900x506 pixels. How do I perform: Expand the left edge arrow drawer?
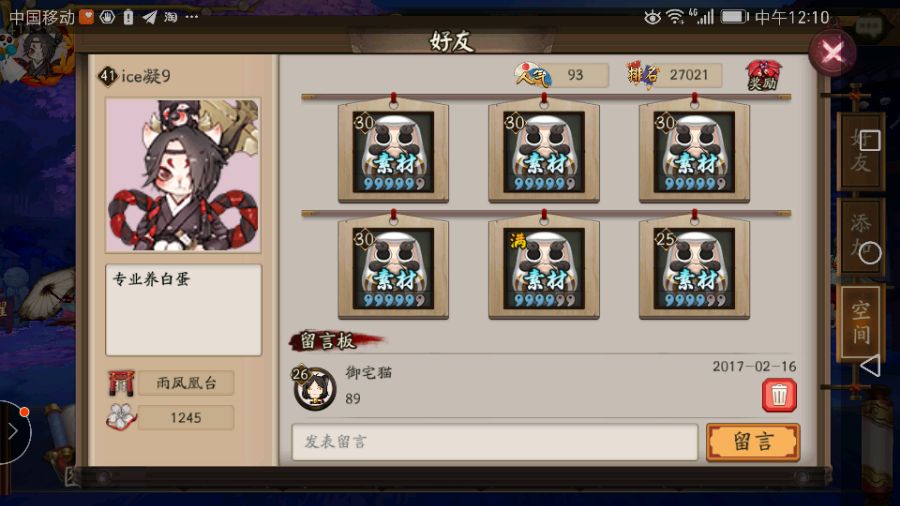point(13,431)
